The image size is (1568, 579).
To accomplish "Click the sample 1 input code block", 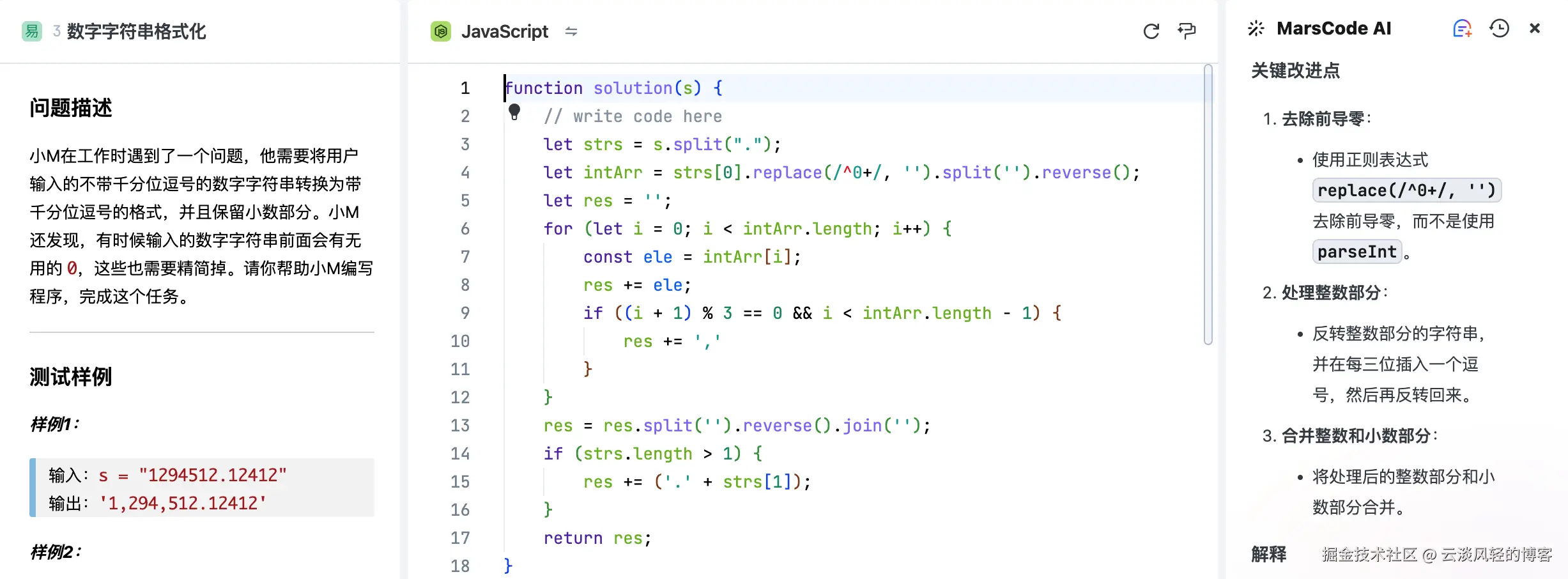I will [x=202, y=488].
